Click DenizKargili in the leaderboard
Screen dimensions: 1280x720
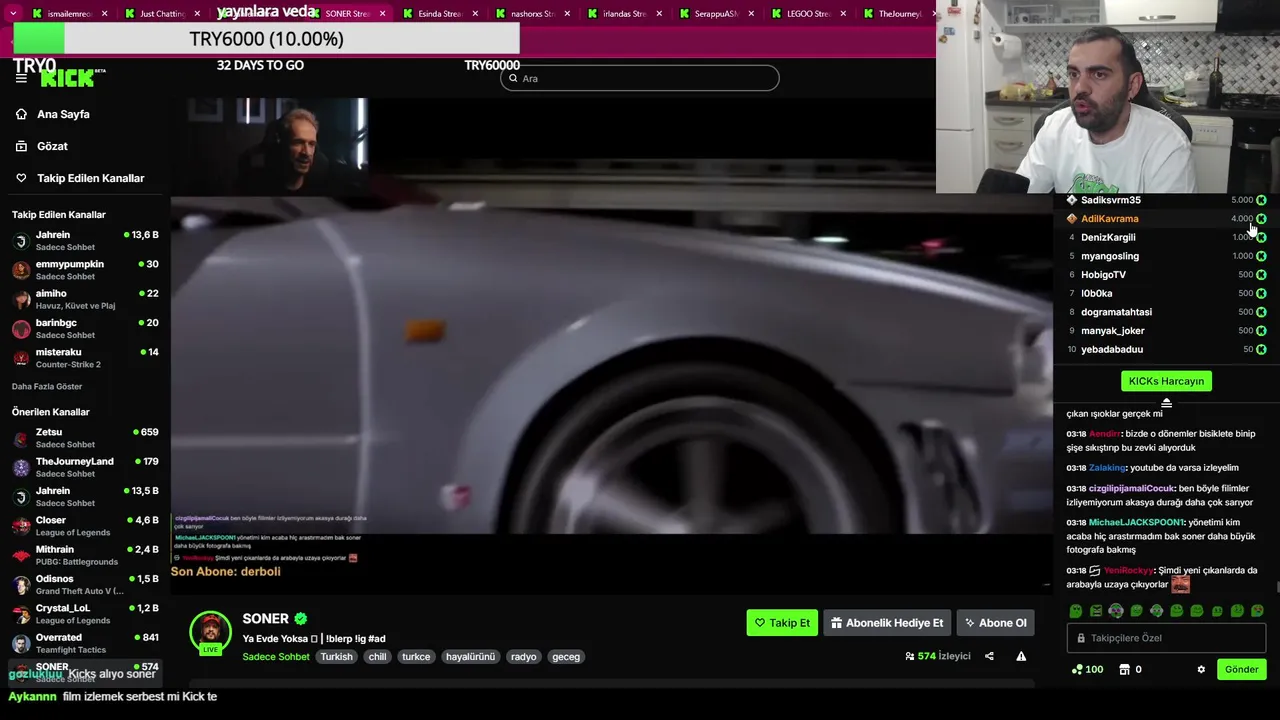pos(1108,237)
